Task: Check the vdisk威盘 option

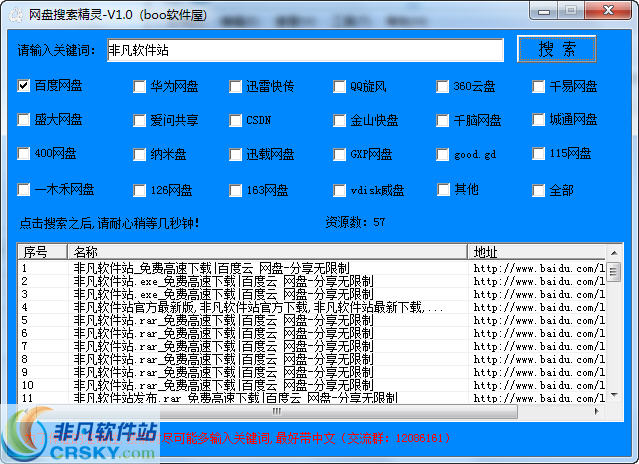Action: 339,190
